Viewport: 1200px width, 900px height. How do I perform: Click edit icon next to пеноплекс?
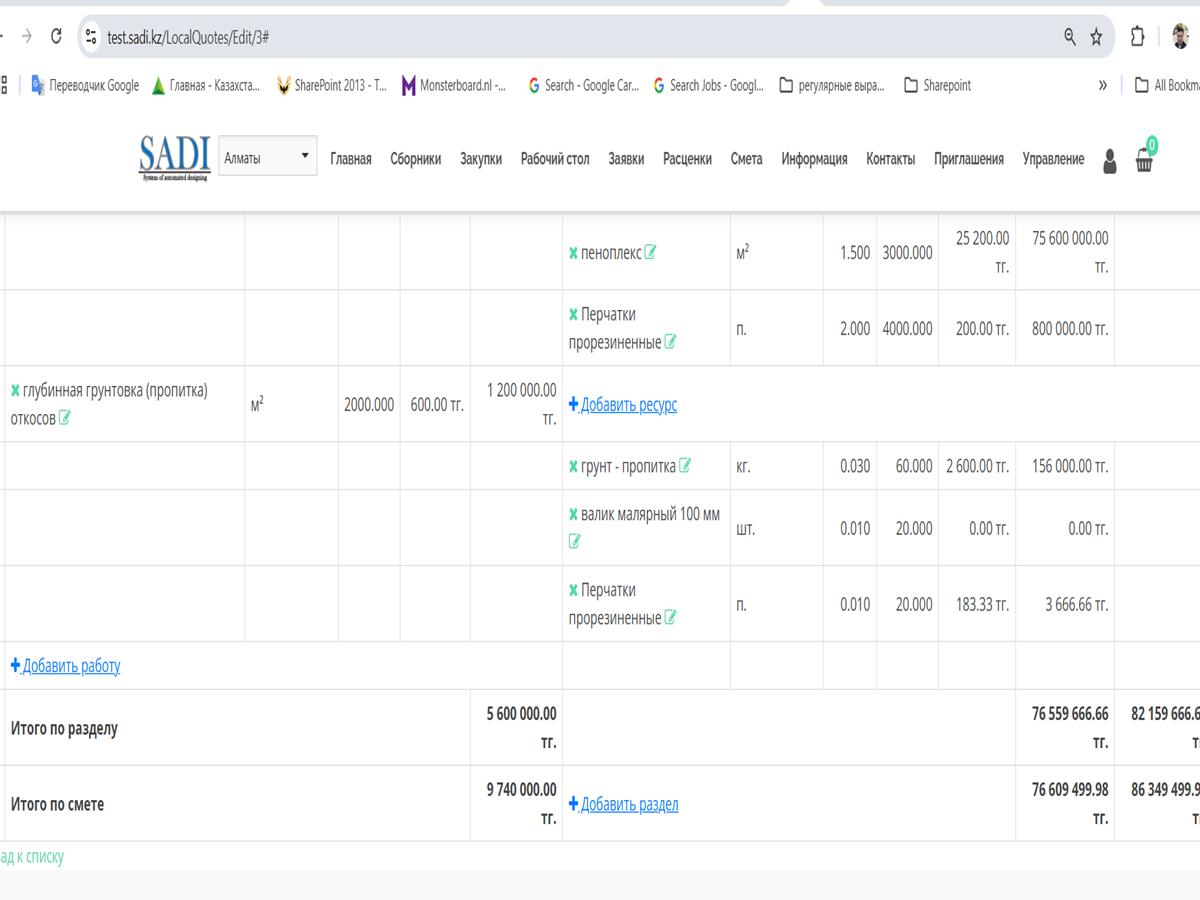(x=650, y=253)
